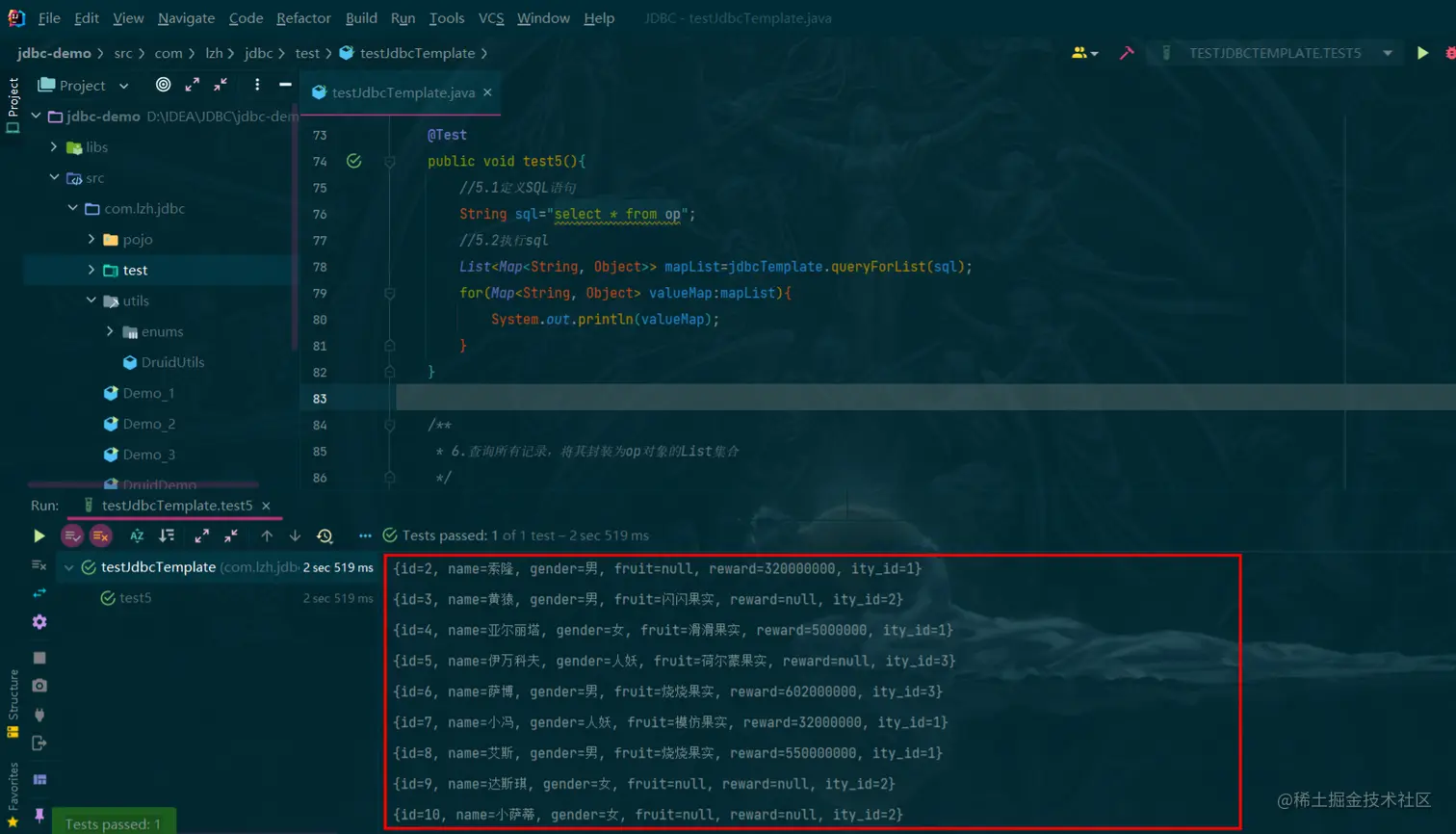Viewport: 1456px width, 834px height.
Task: Expand all nodes in test tree
Action: pos(201,535)
